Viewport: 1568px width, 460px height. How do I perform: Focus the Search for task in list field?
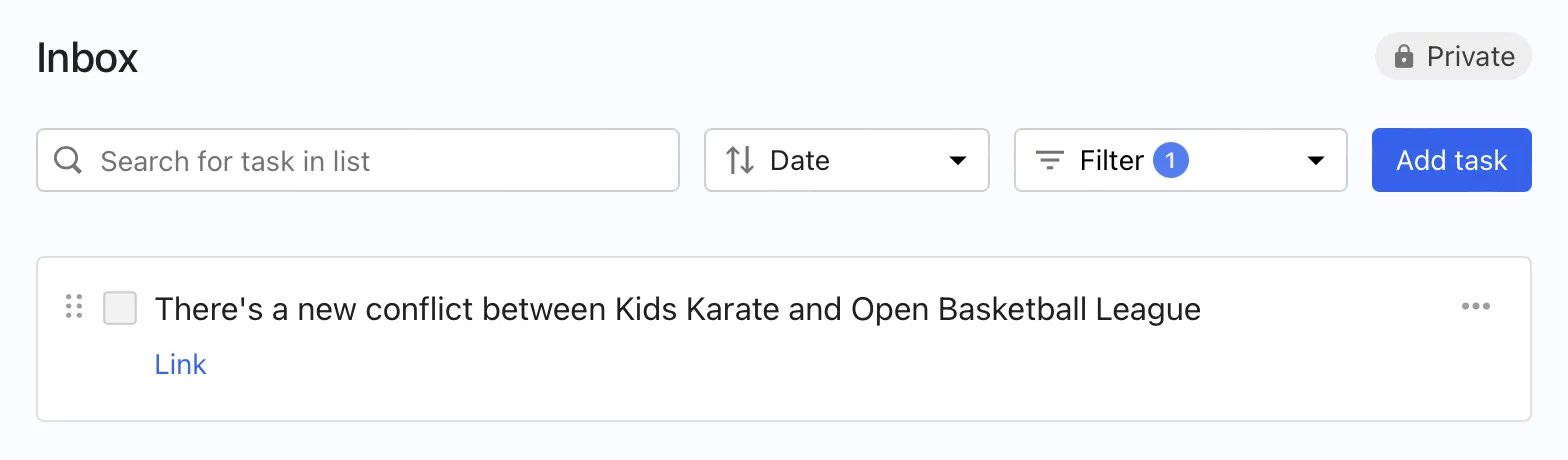(x=380, y=160)
